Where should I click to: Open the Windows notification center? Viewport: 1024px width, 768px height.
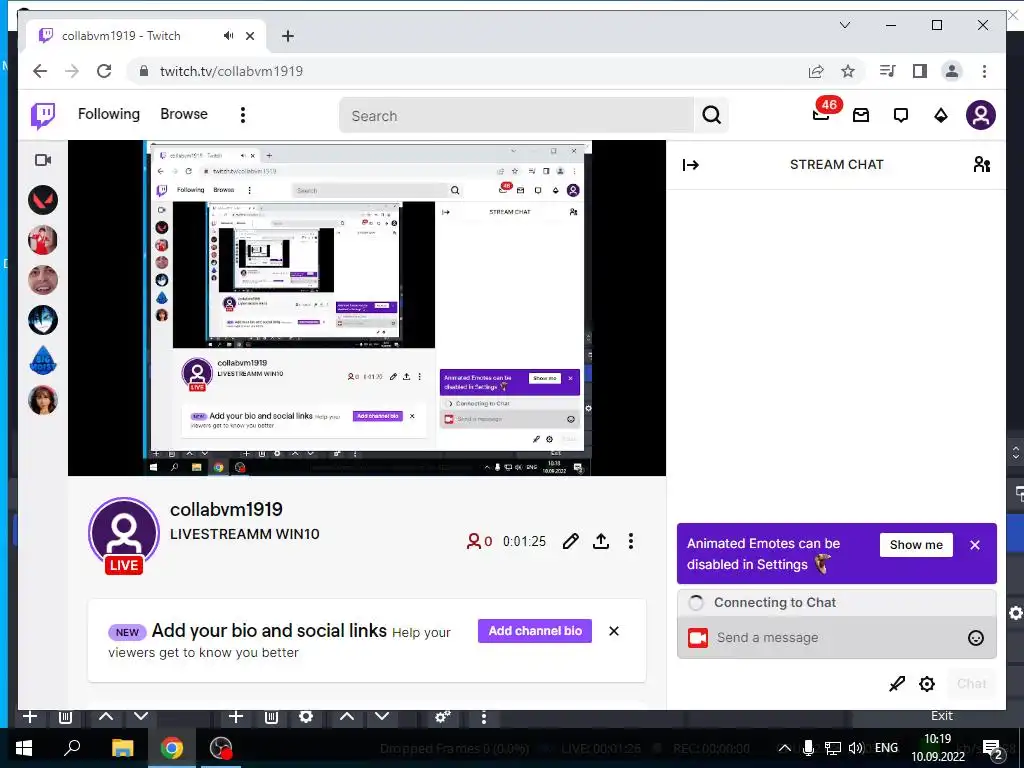tap(993, 749)
